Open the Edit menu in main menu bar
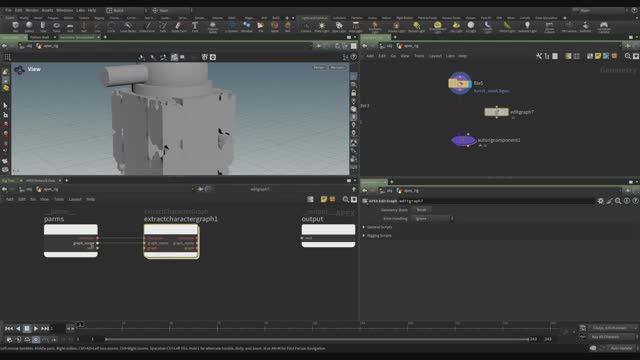Image resolution: width=640 pixels, height=360 pixels. (19, 10)
